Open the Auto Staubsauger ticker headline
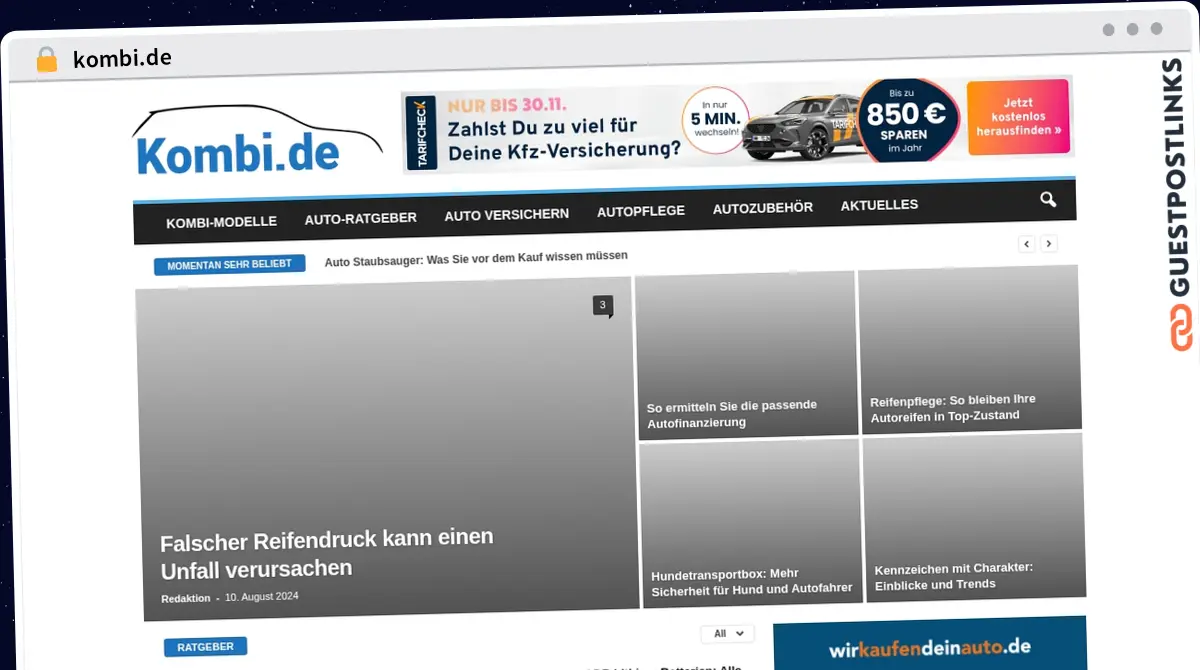 point(476,258)
